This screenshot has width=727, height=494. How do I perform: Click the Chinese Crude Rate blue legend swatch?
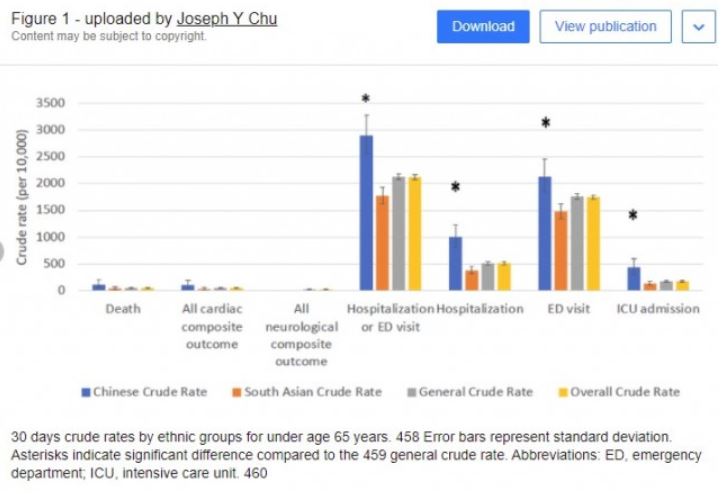[85, 392]
